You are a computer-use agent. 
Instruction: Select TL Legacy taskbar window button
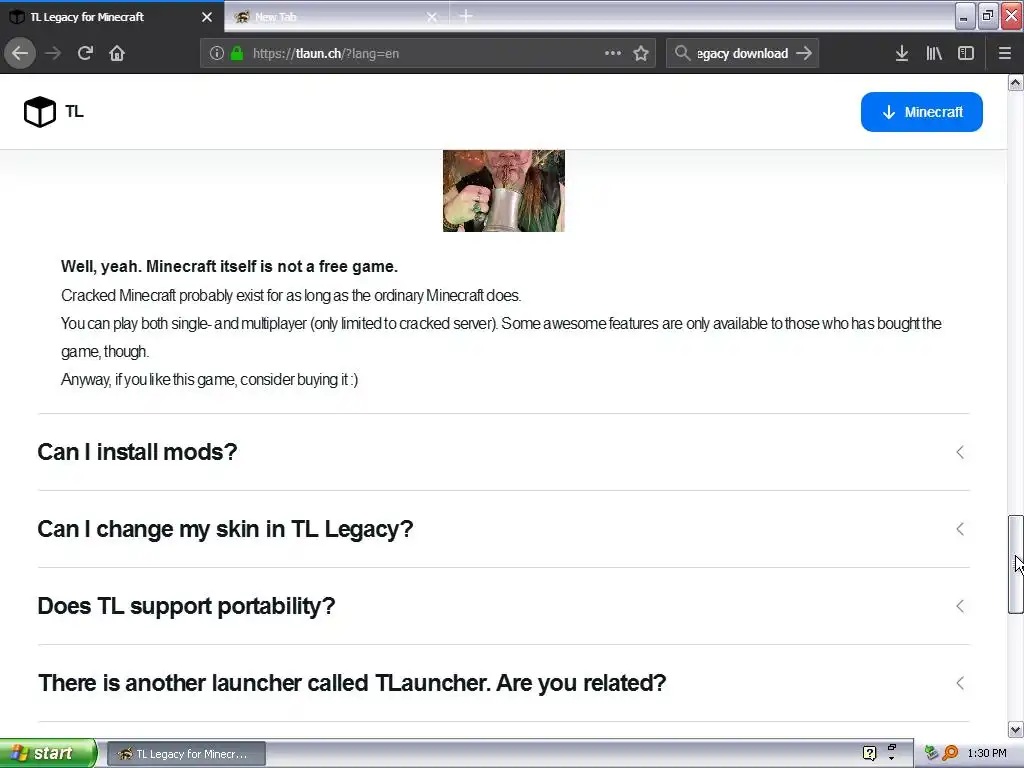(186, 754)
